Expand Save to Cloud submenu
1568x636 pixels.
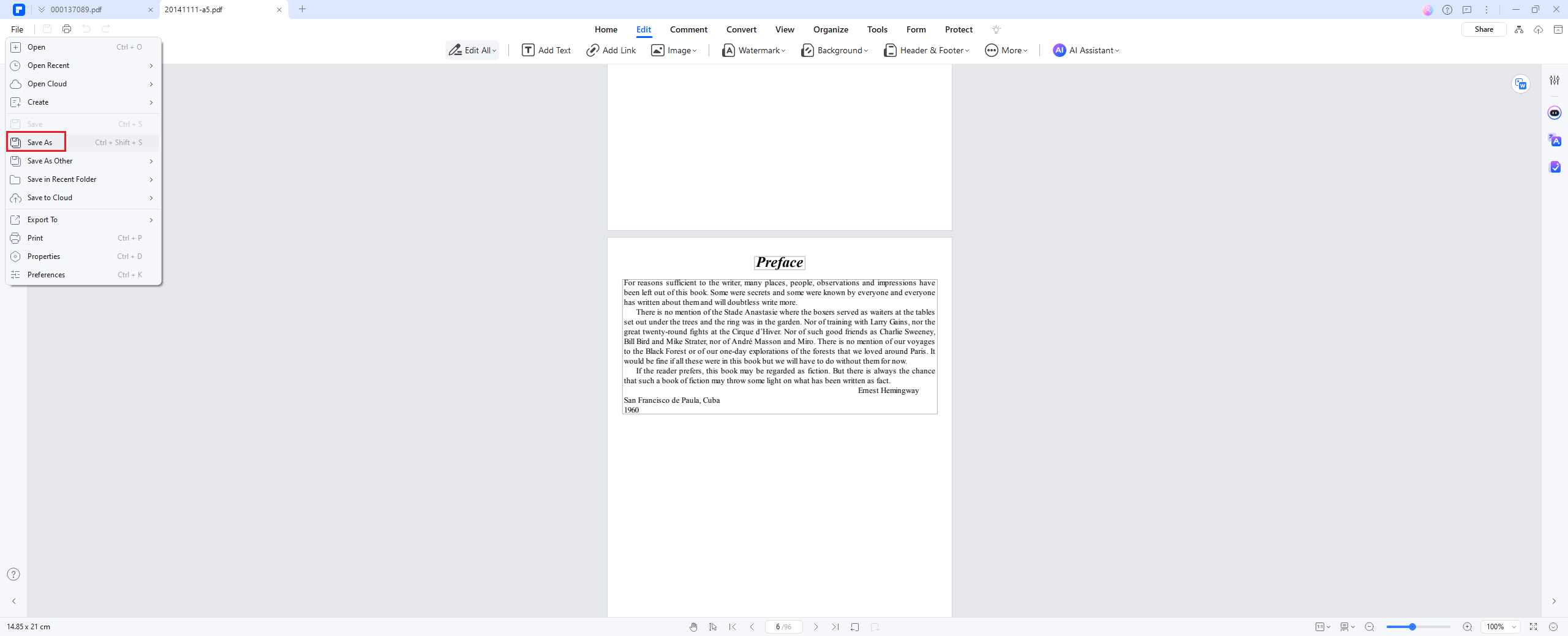coord(83,198)
